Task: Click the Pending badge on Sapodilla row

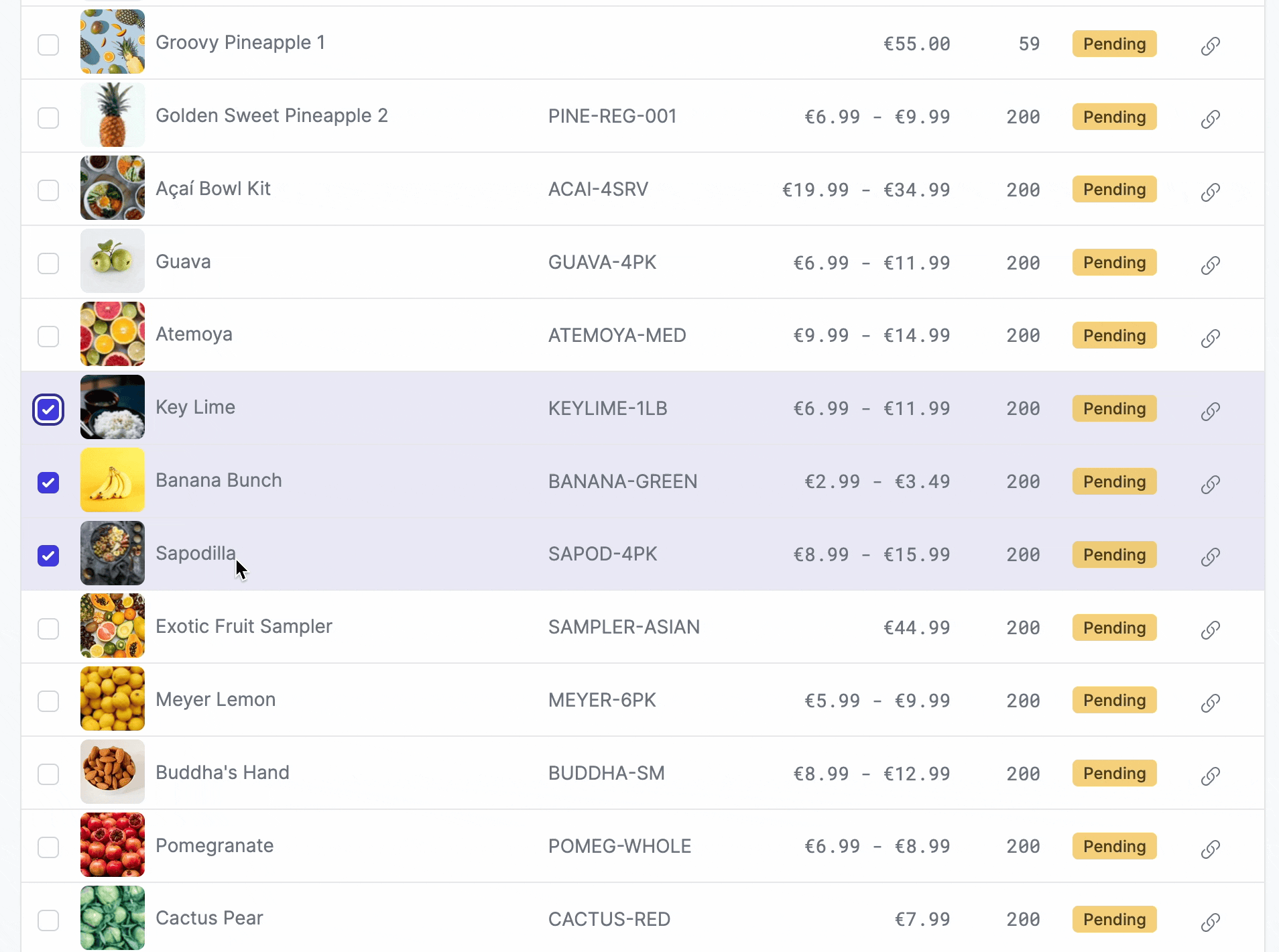Action: point(1114,554)
